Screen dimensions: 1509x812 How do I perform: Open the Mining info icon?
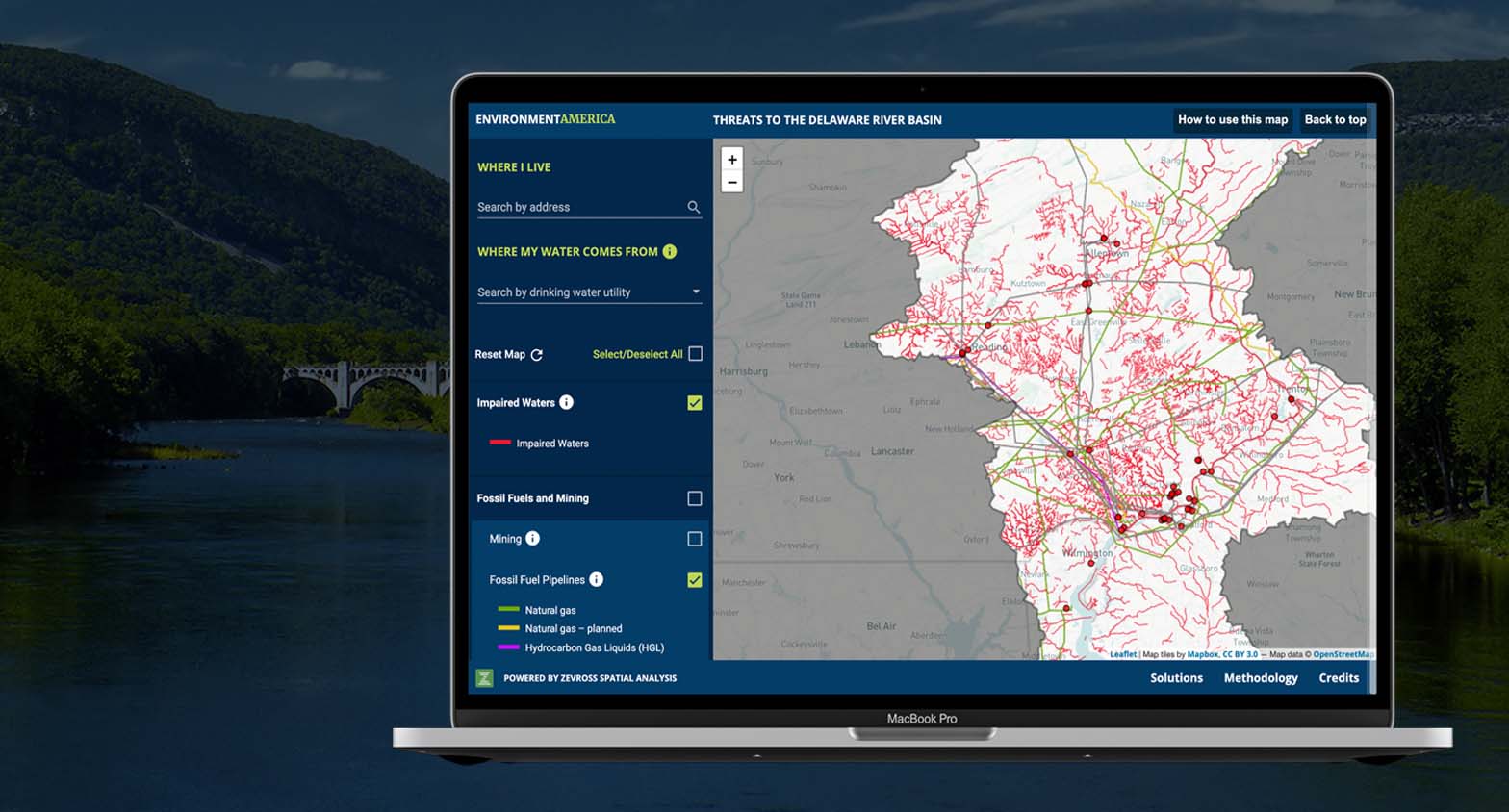(x=533, y=539)
